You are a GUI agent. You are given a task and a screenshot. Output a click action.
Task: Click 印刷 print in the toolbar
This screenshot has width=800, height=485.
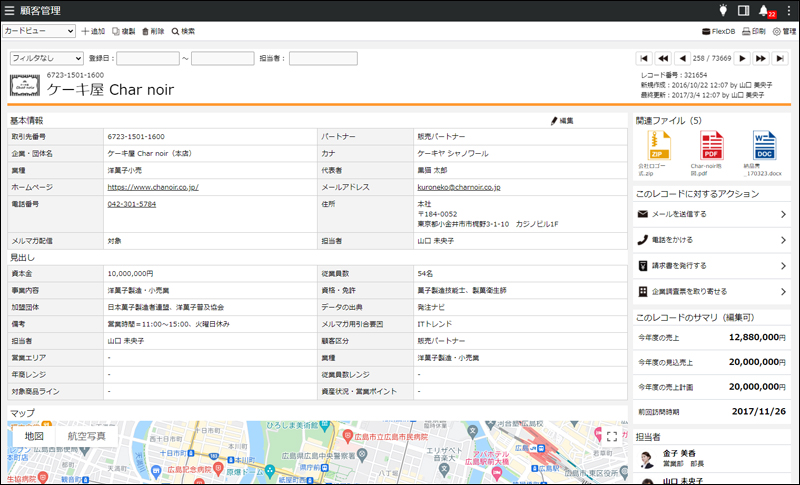tap(753, 32)
